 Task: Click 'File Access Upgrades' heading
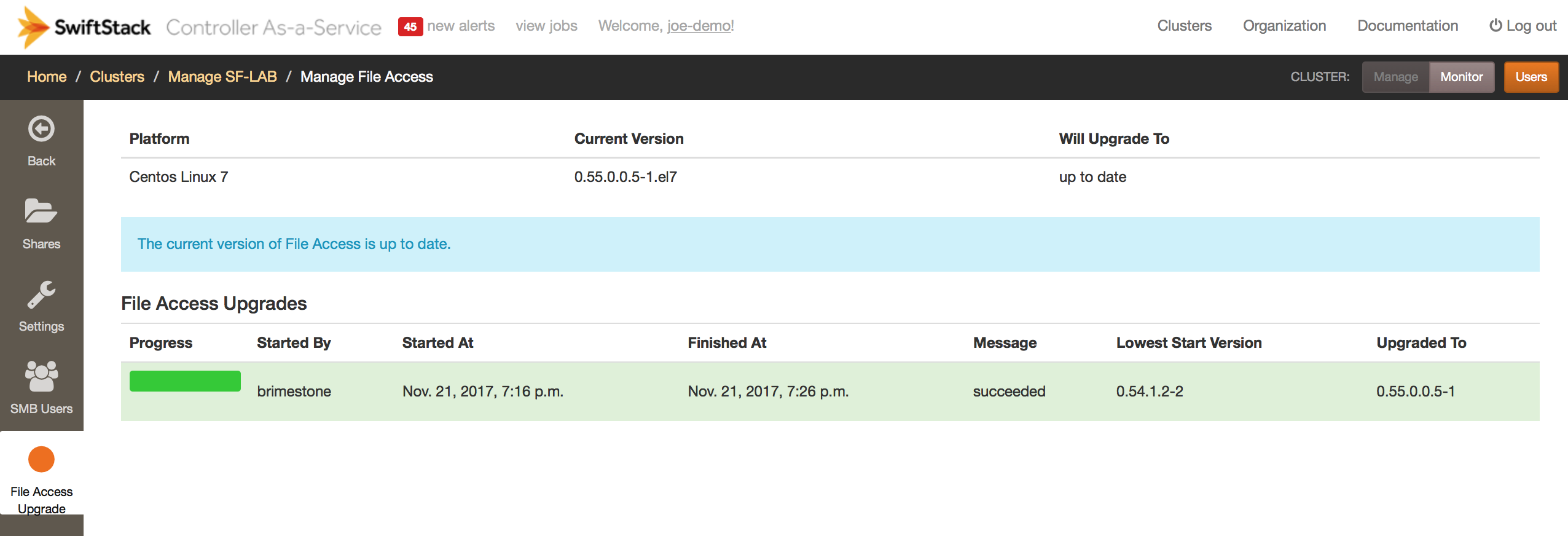click(x=214, y=304)
